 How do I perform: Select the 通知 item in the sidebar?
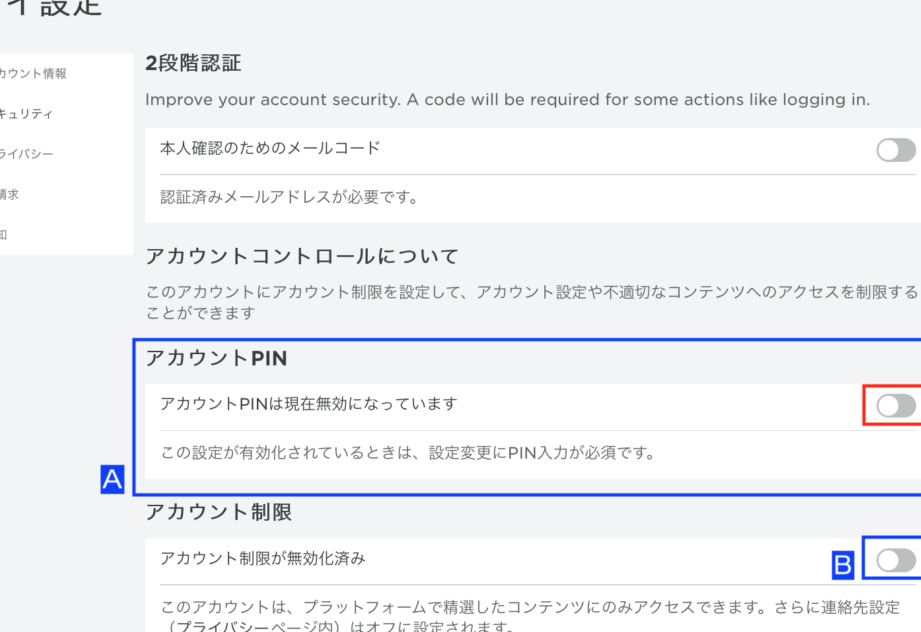pyautogui.click(x=4, y=235)
